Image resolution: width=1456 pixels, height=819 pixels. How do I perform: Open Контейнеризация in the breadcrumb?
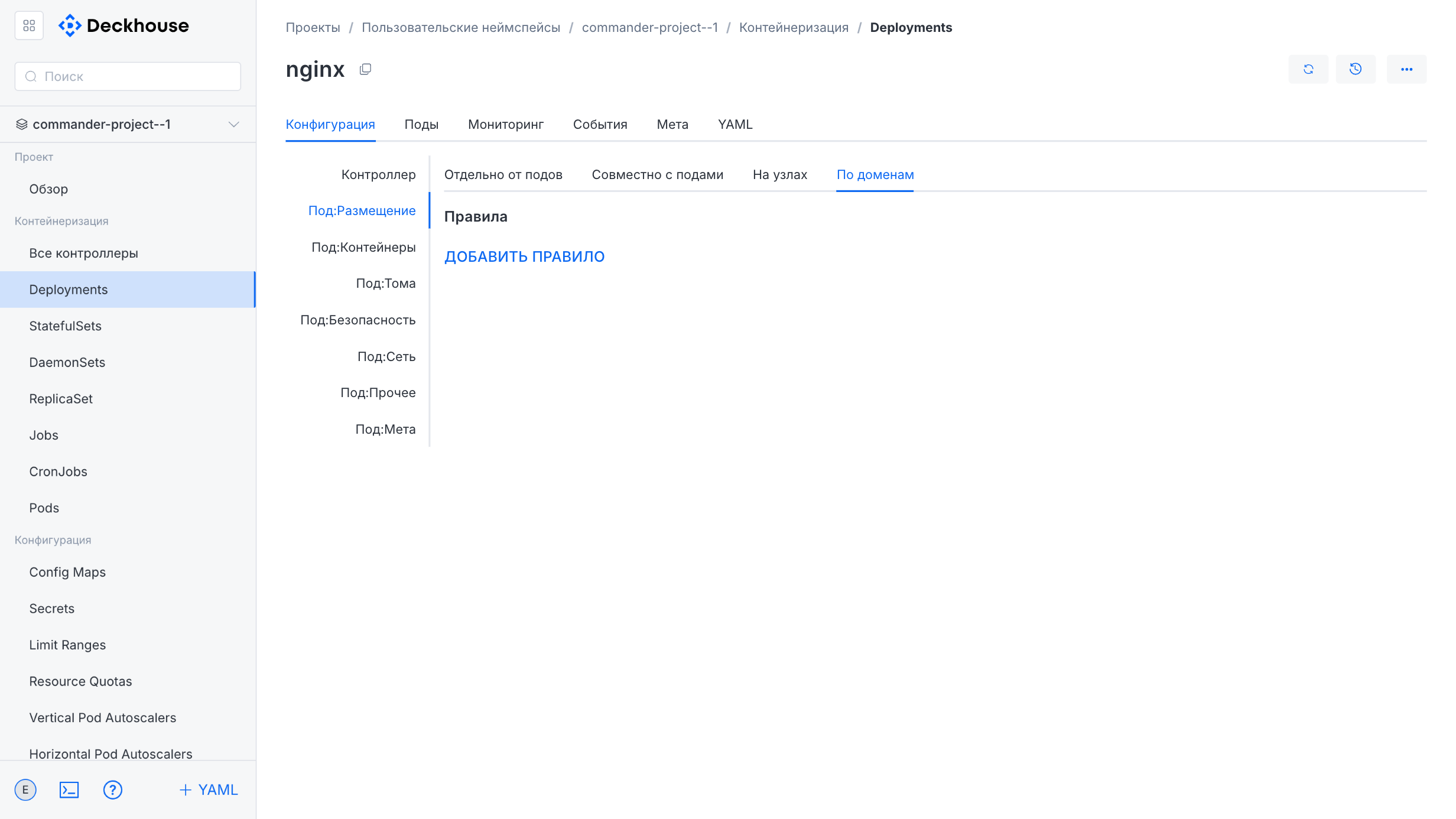(x=794, y=27)
